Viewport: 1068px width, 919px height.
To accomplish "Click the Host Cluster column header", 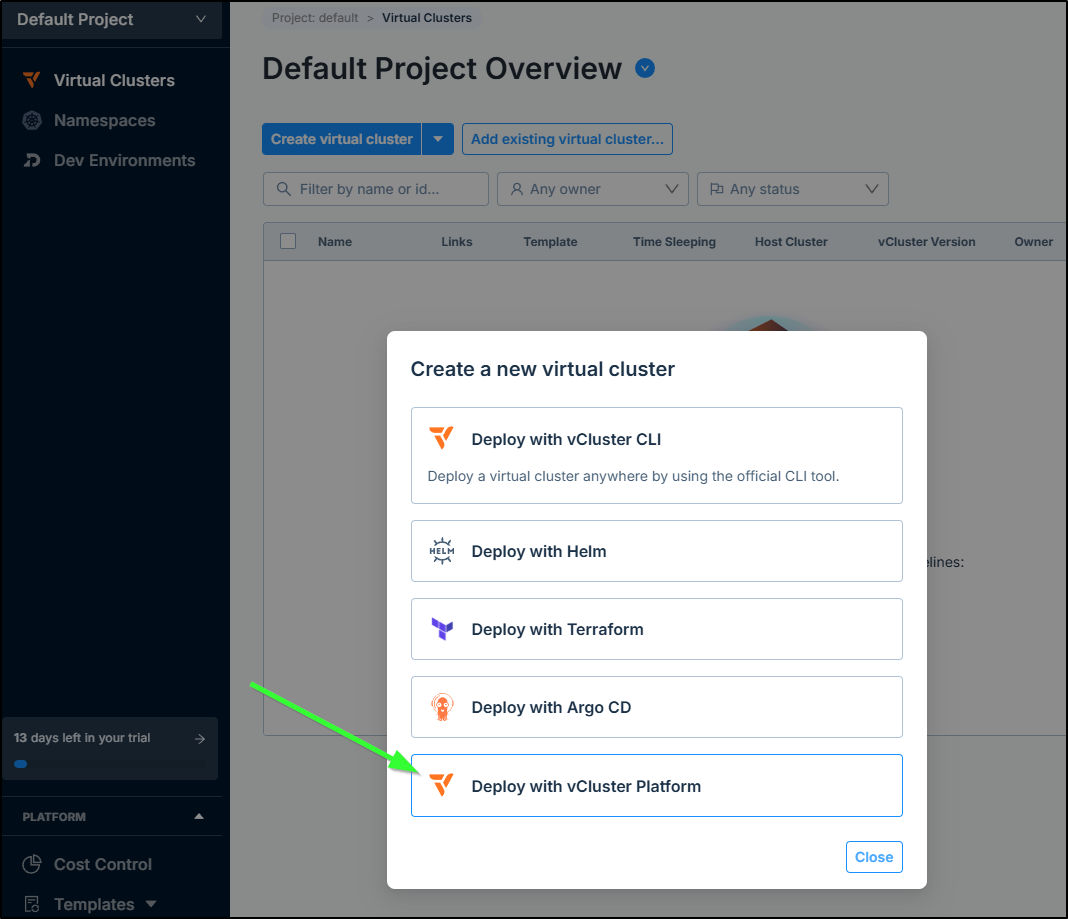I will (791, 241).
